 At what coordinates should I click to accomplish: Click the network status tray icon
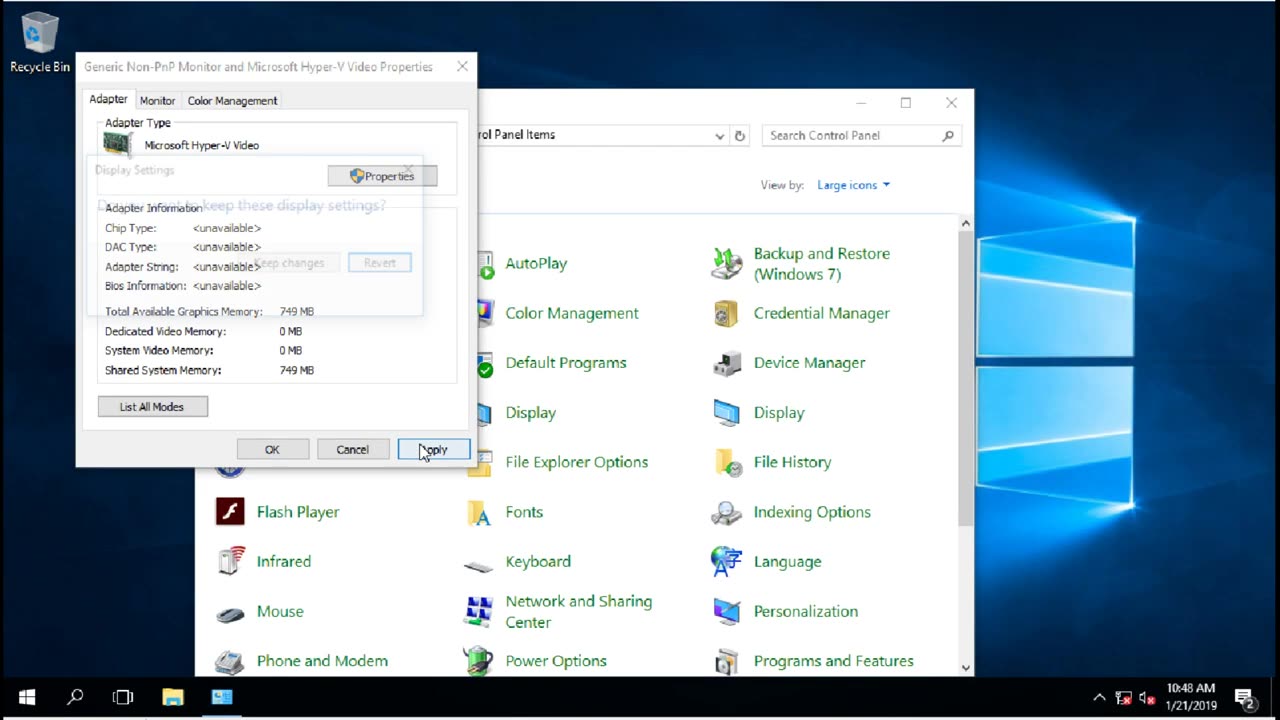[1123, 698]
